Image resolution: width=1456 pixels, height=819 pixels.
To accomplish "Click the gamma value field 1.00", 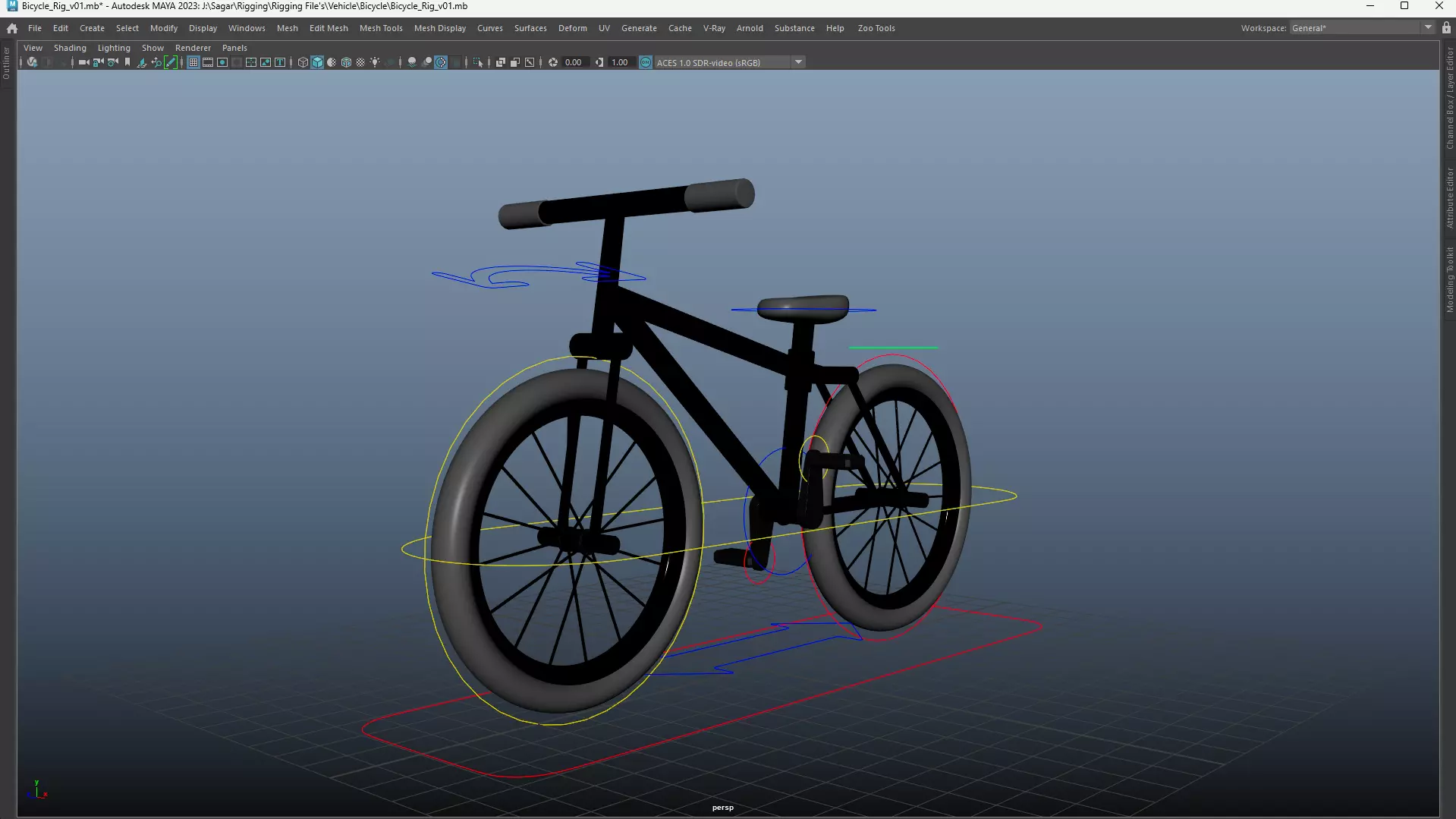I will click(x=621, y=62).
